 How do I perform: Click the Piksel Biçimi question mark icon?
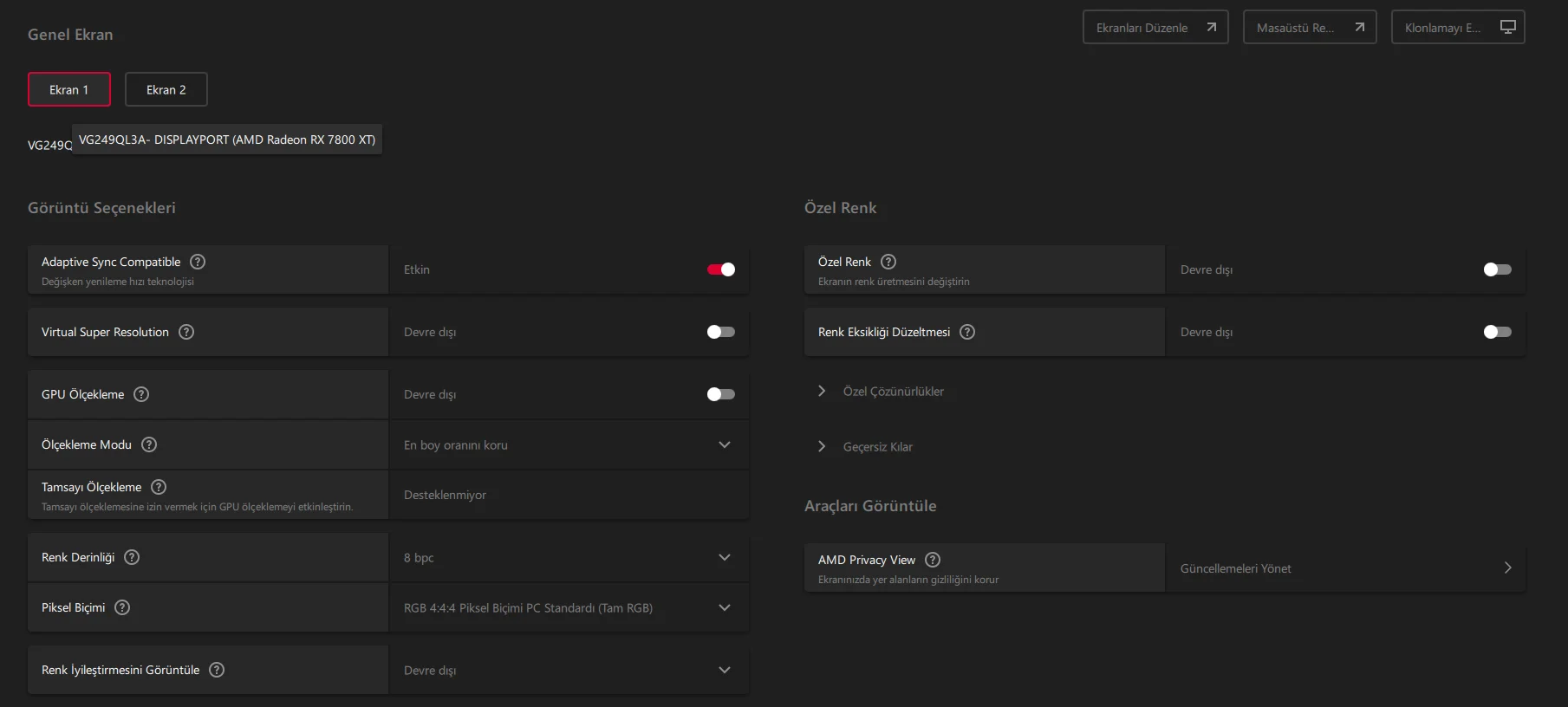122,607
